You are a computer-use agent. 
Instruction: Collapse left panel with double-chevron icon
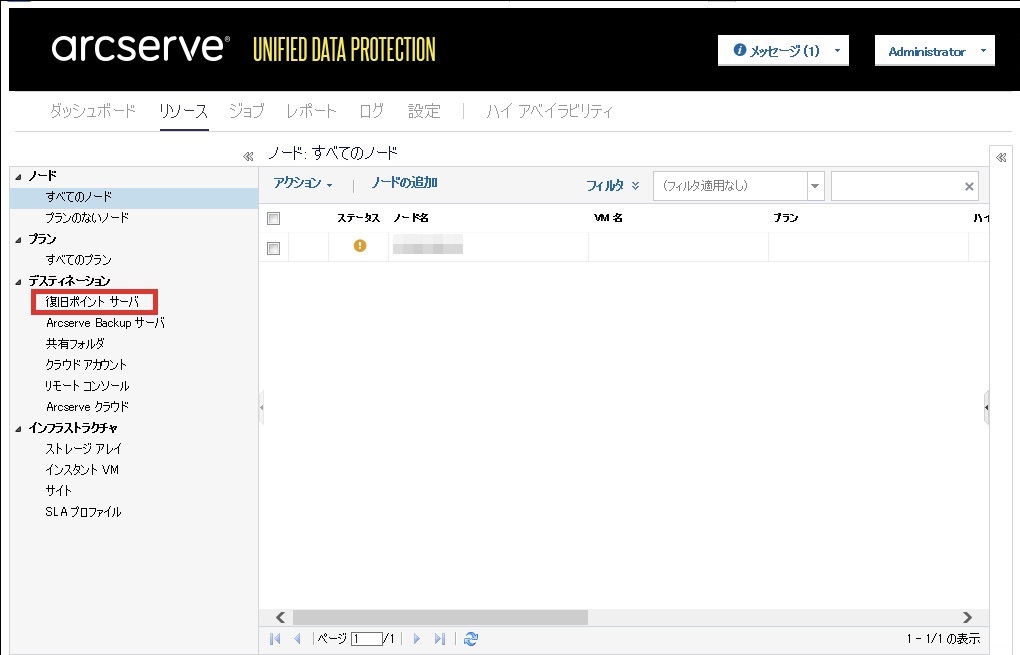248,156
